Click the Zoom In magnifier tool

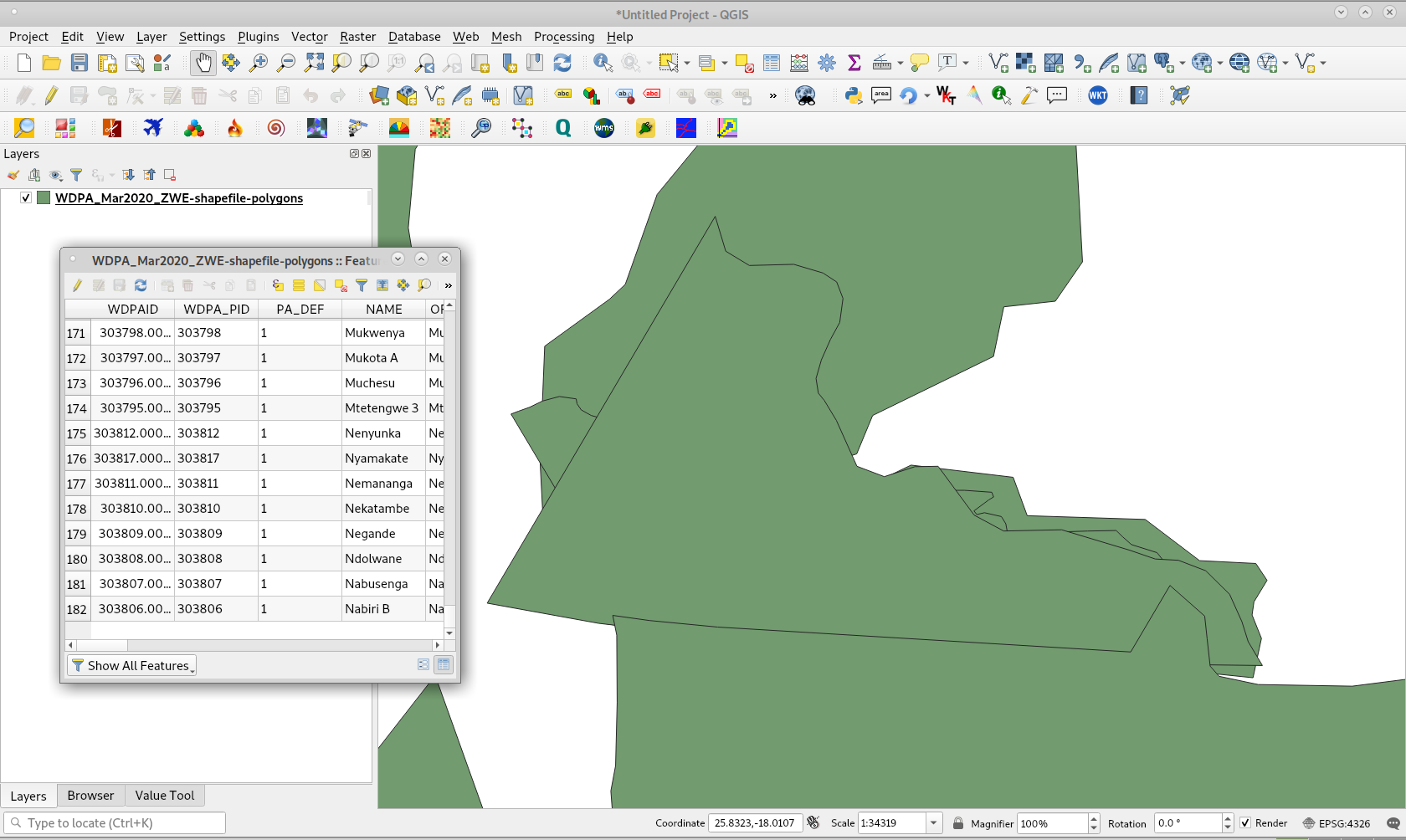point(259,63)
